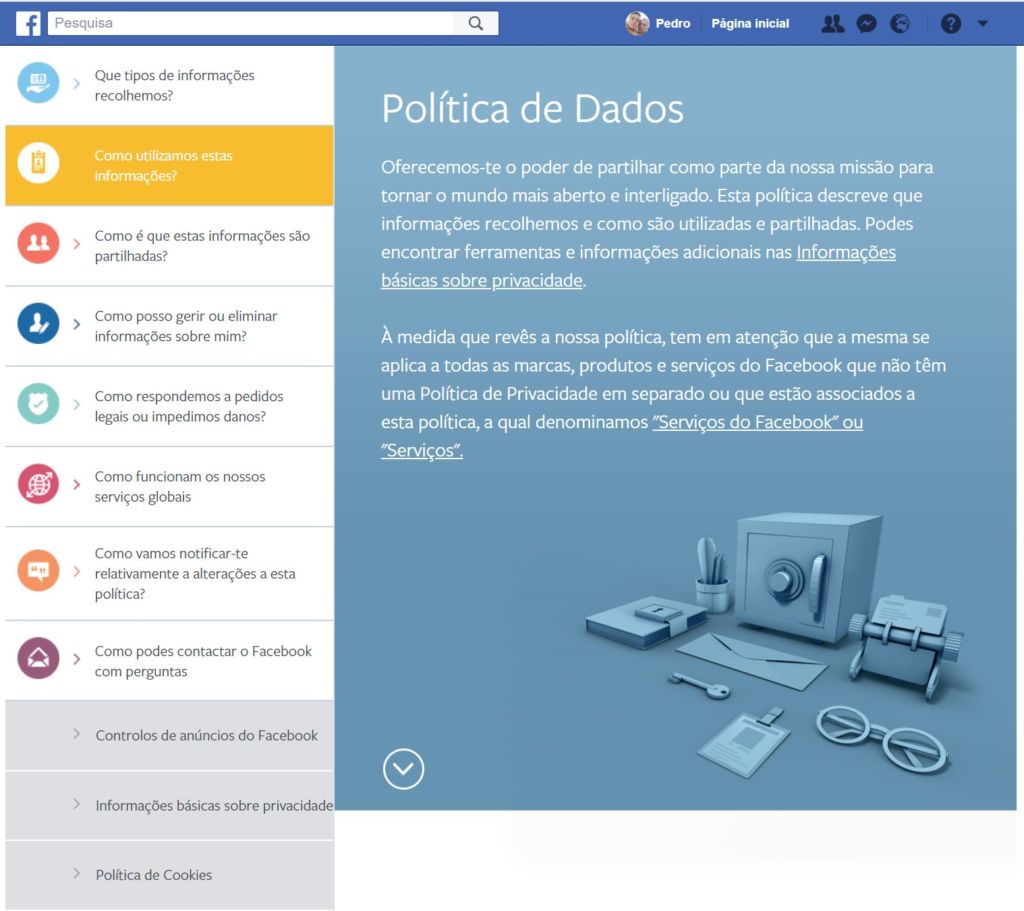1024x911 pixels.
Task: Click the 'Política de Dados' heading
Action: 532,108
